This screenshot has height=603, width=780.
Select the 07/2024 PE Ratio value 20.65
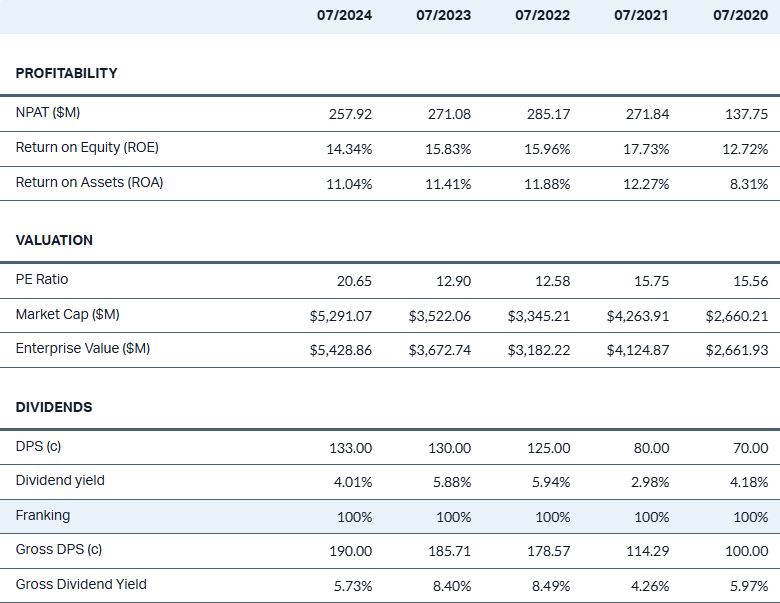click(354, 281)
